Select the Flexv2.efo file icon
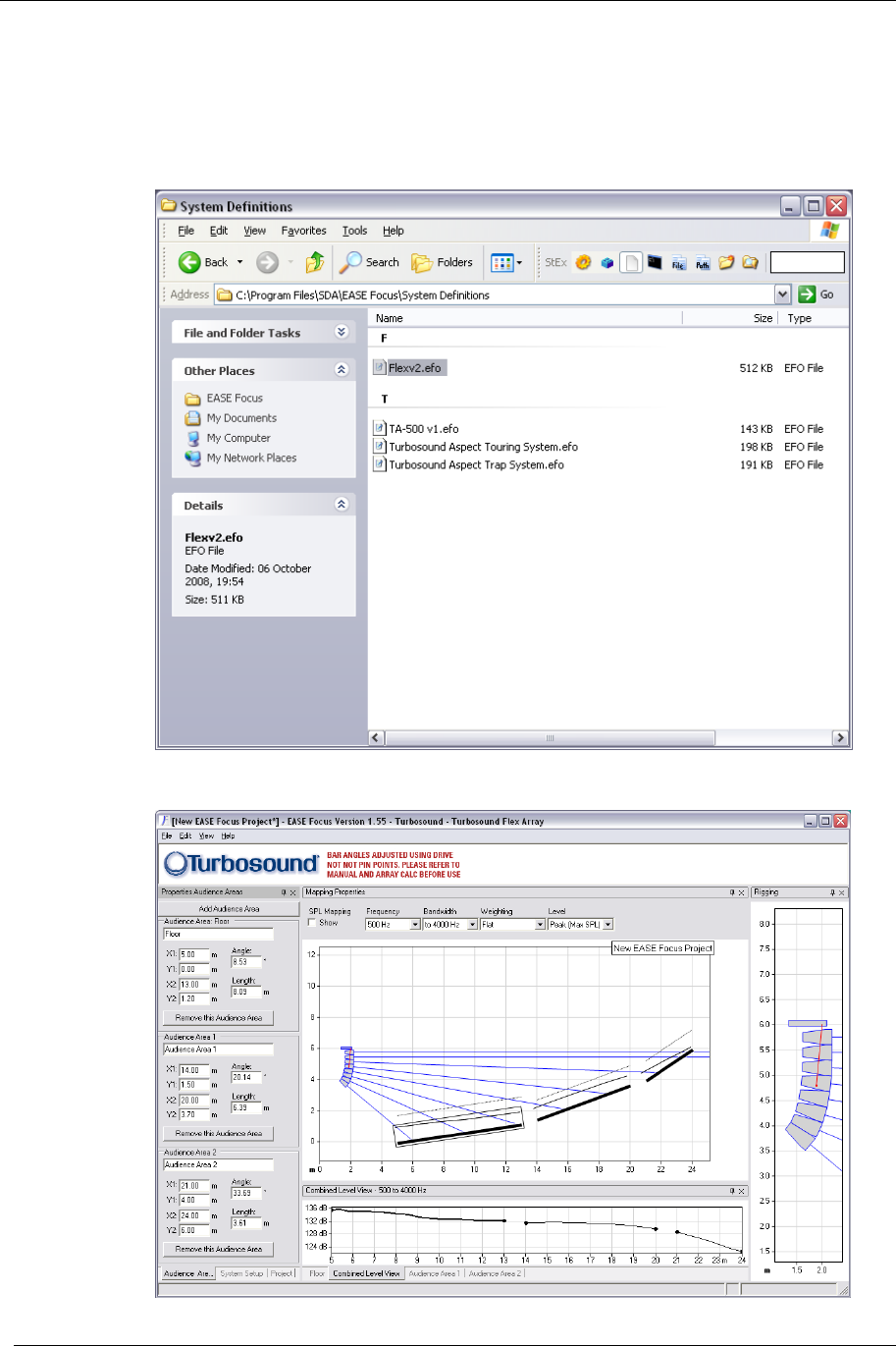896x1346 pixels. coord(381,368)
